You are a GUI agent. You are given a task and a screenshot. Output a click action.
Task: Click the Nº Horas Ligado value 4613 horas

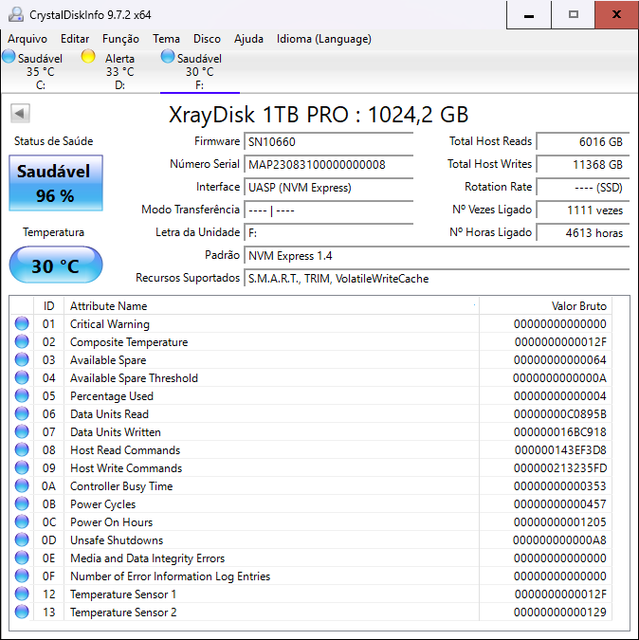583,233
